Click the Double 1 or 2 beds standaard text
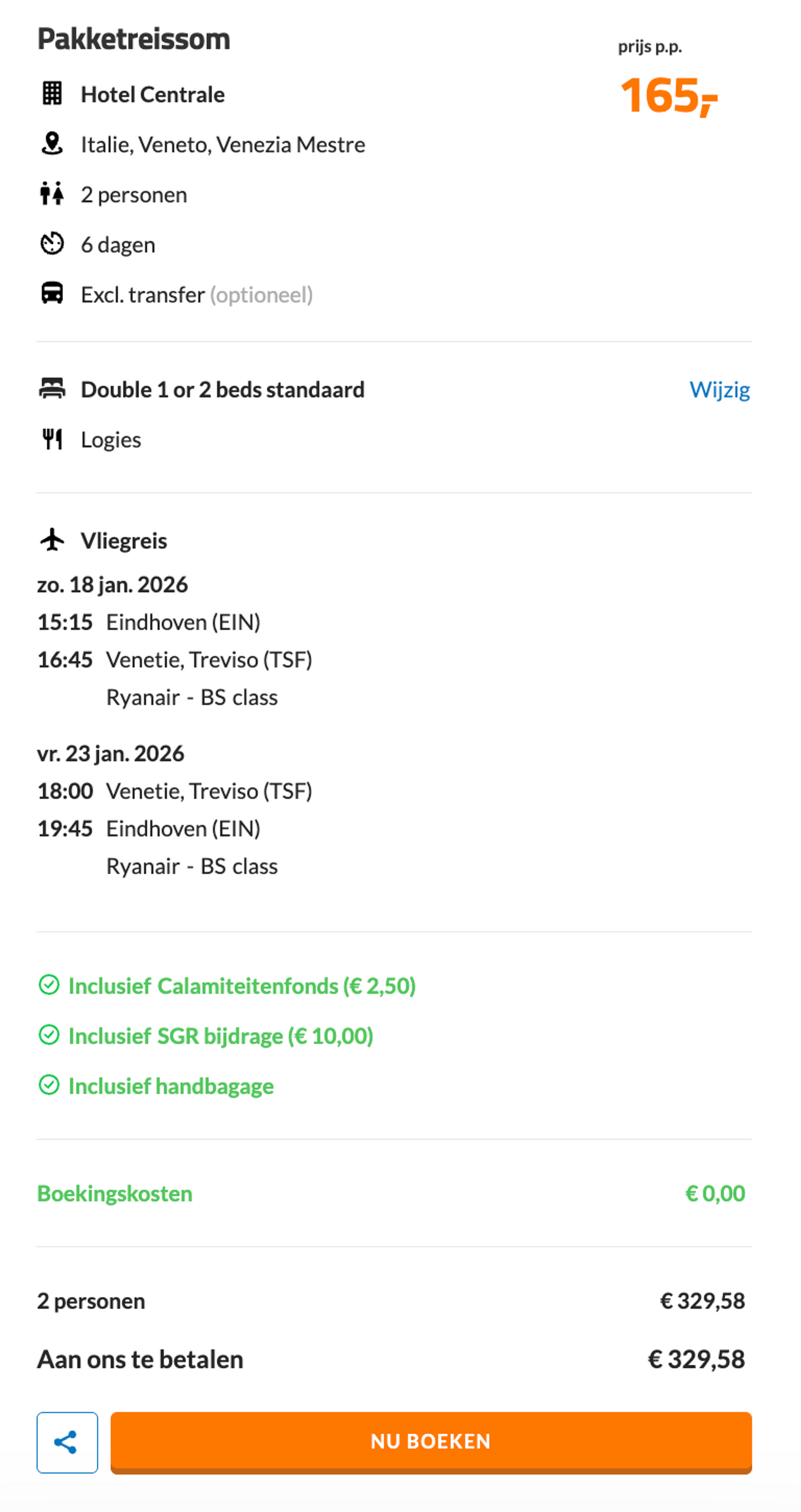Image resolution: width=801 pixels, height=1512 pixels. (x=223, y=390)
